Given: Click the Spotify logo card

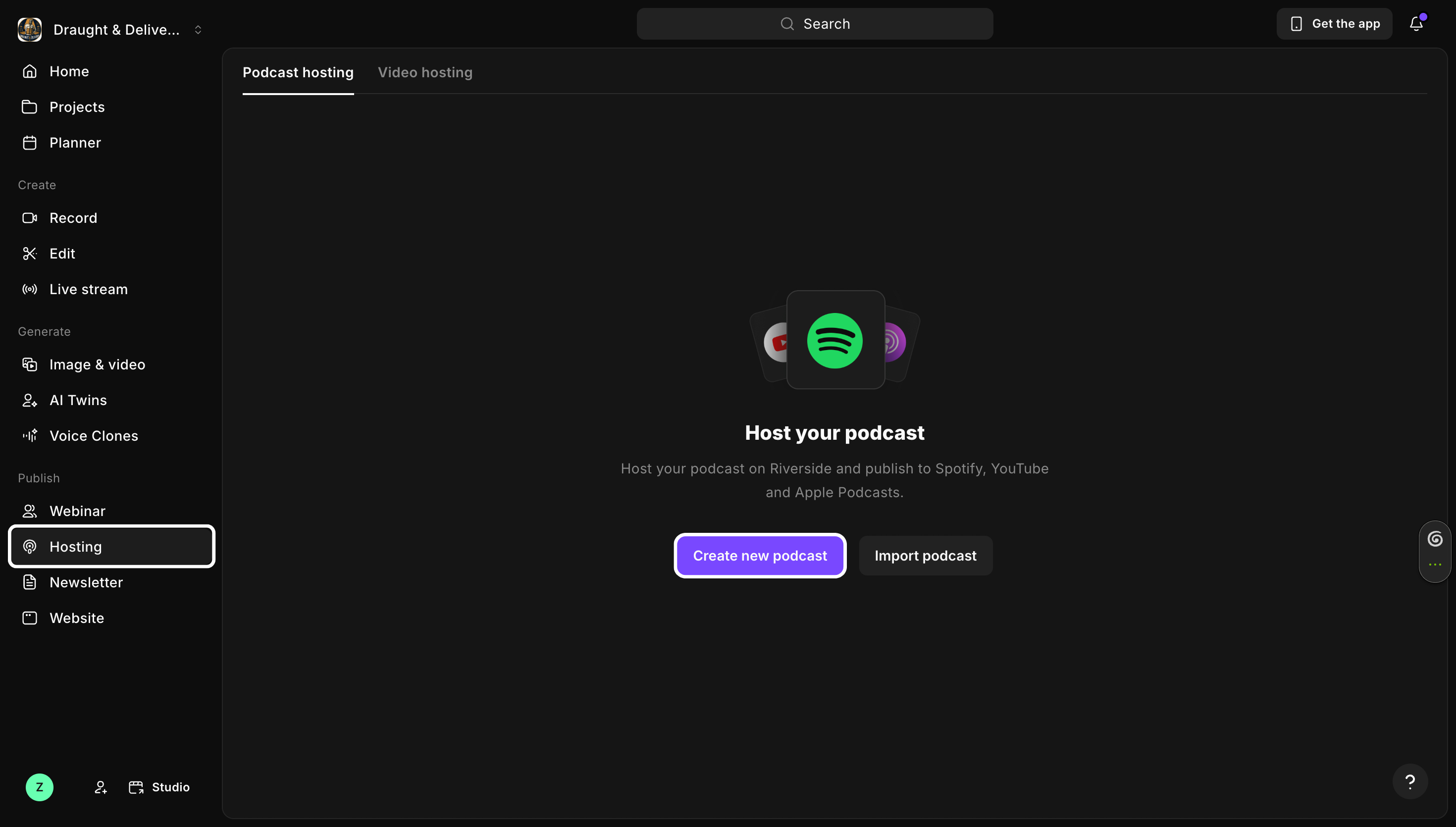Looking at the screenshot, I should 835,340.
